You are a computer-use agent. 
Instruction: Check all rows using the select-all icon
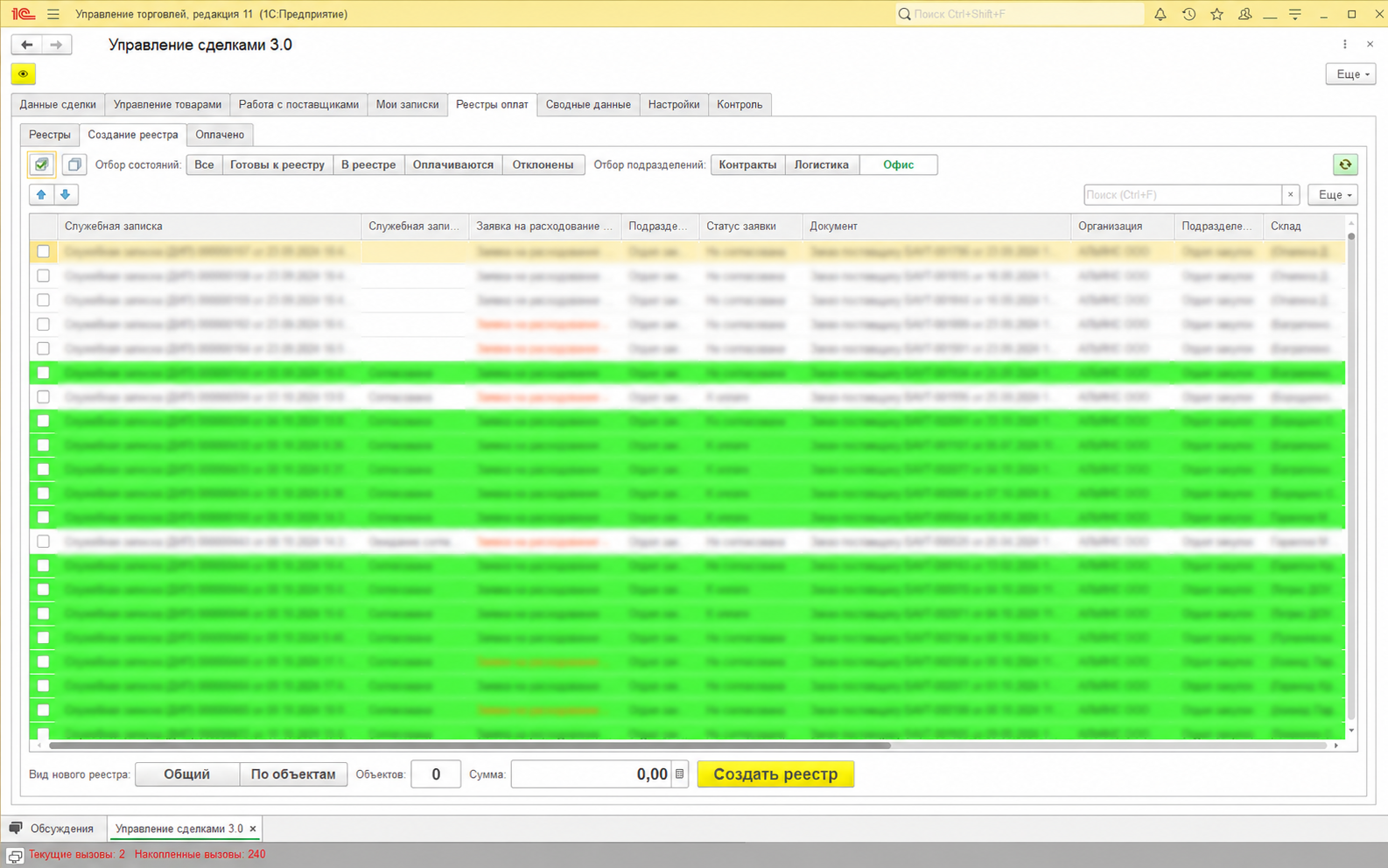point(41,164)
